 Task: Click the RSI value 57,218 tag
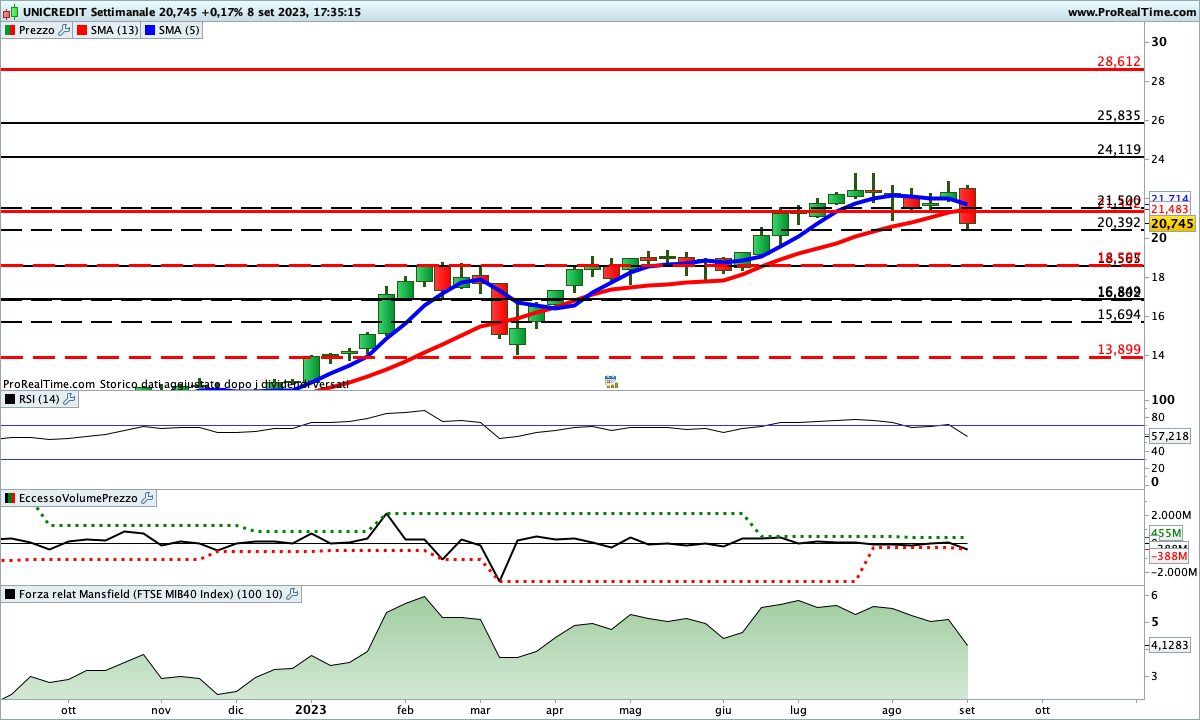pos(1169,437)
